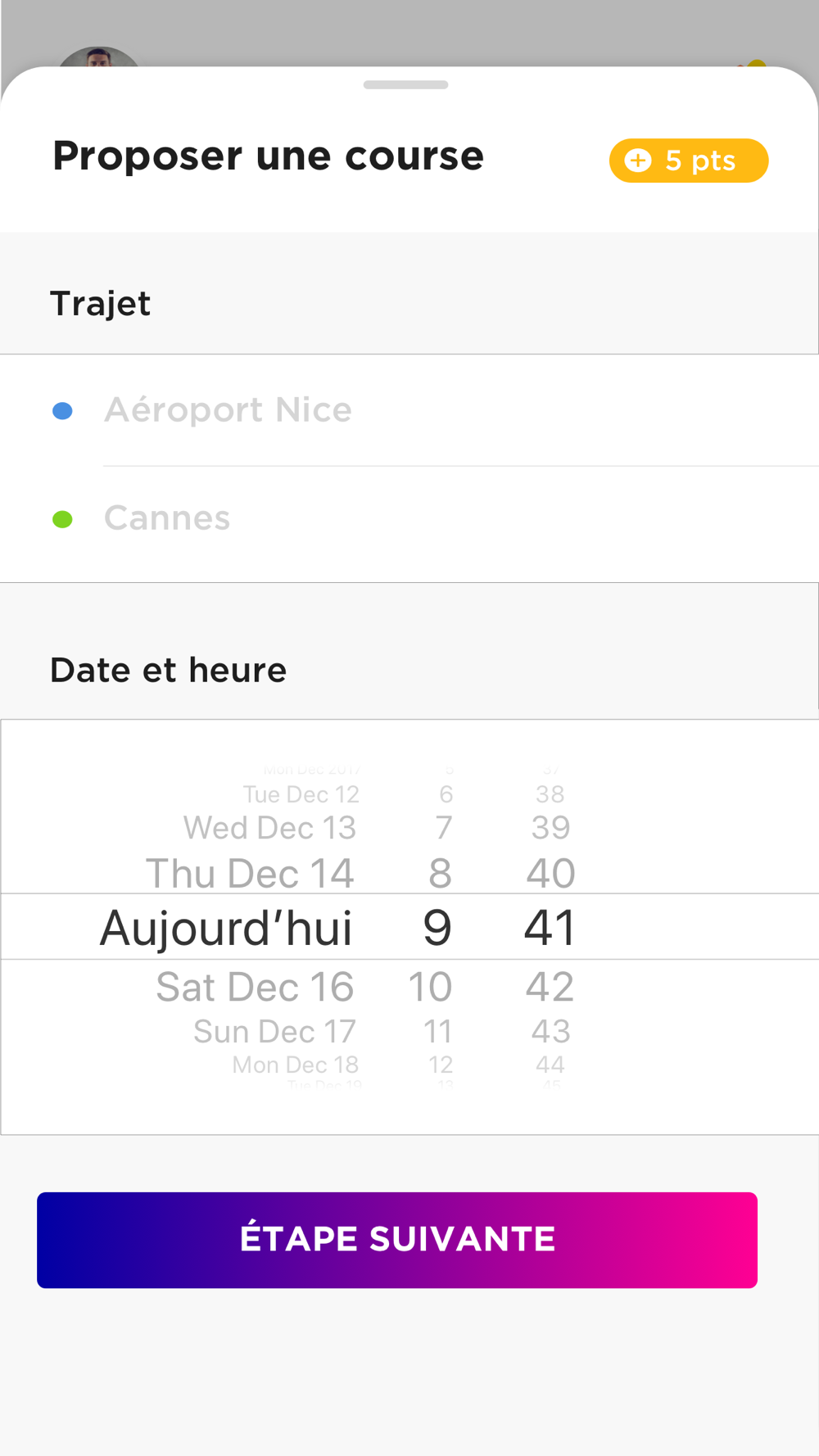Choose minute 40 in time picker

coord(550,873)
